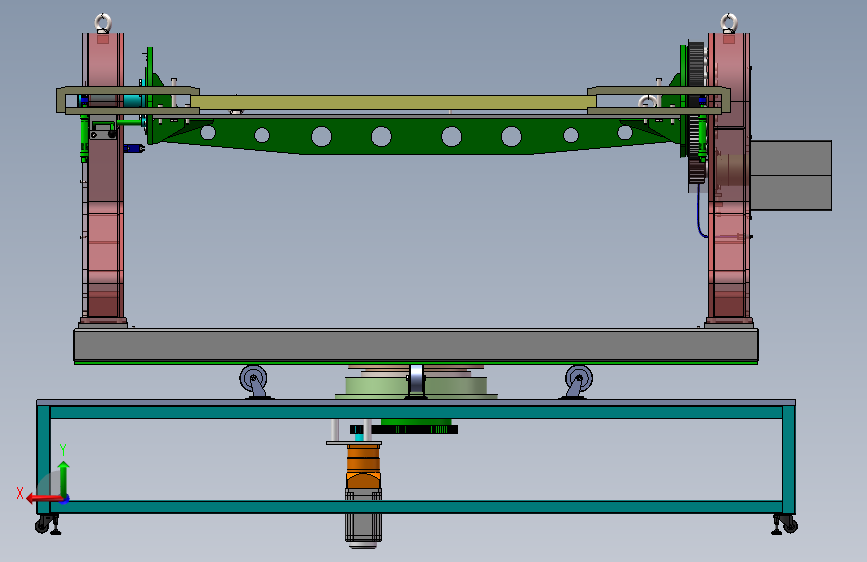The height and width of the screenshot is (562, 867).
Task: Click the left swivel caster under base beam
Action: (254, 381)
